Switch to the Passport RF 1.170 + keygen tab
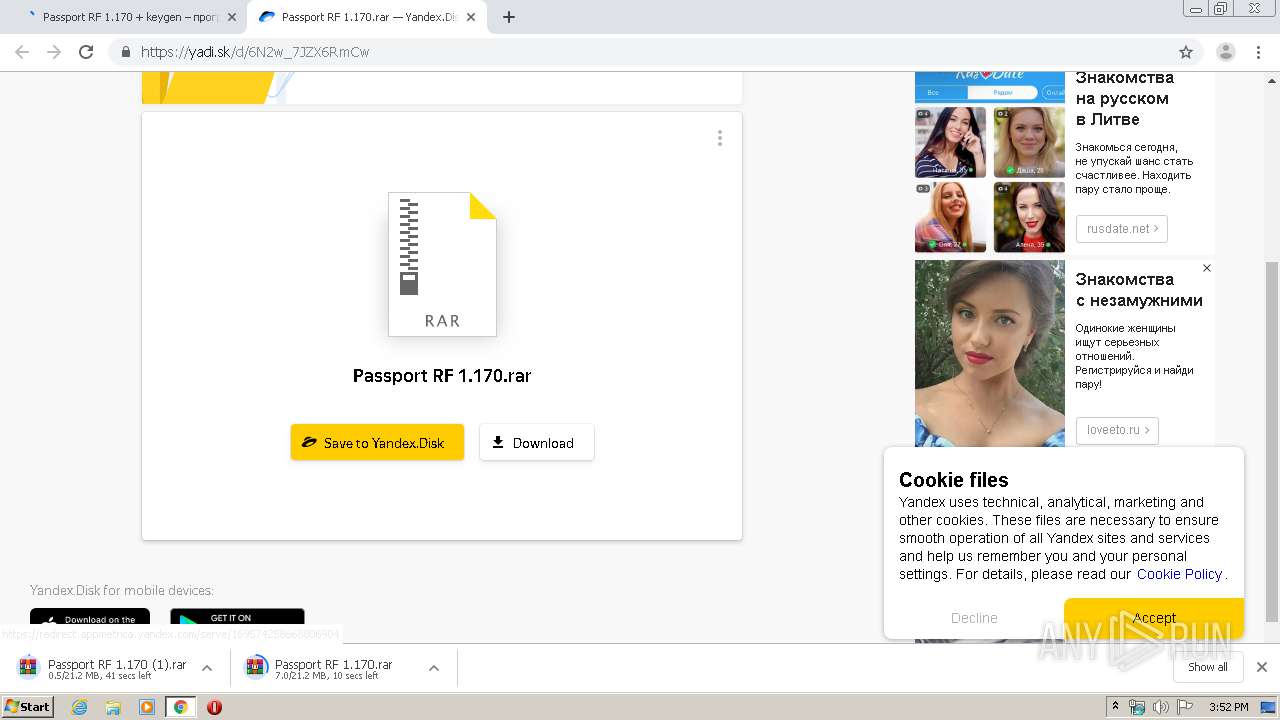This screenshot has width=1280, height=720. (x=130, y=17)
